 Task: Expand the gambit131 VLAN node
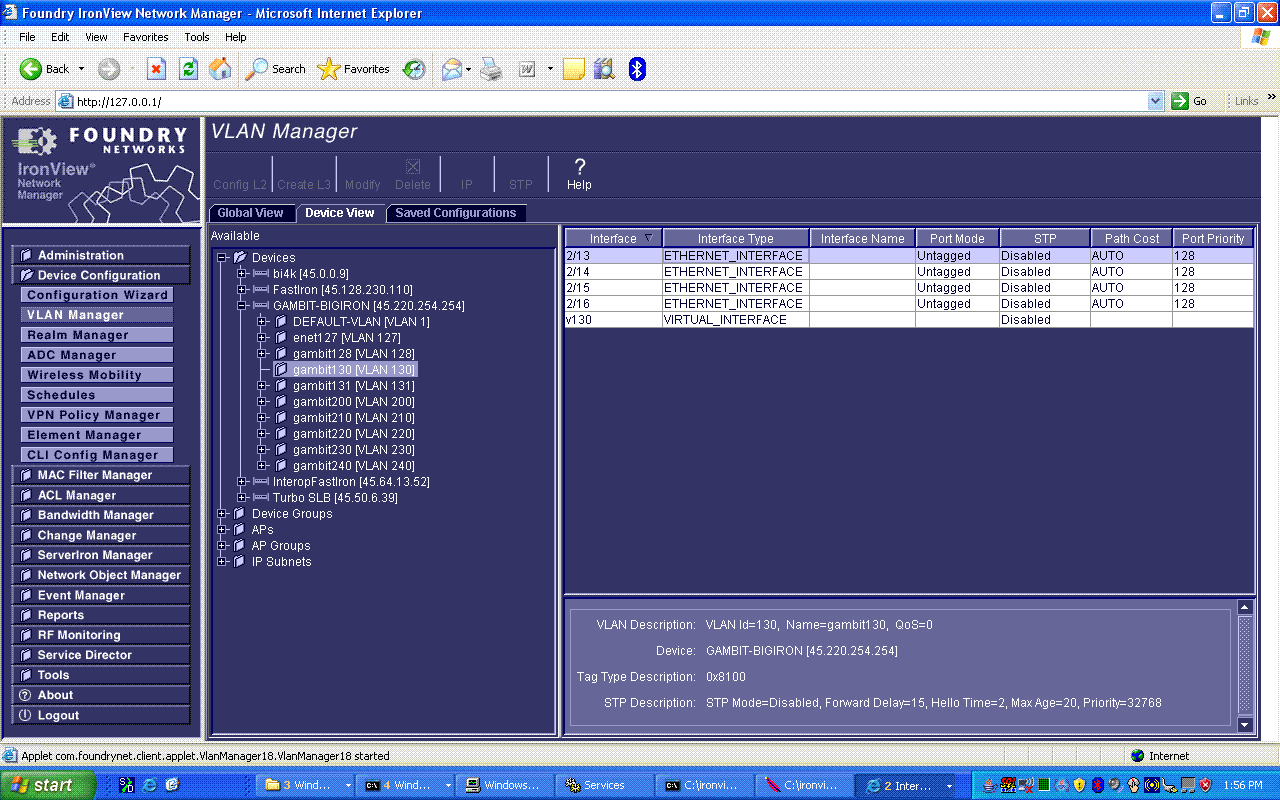pos(262,386)
